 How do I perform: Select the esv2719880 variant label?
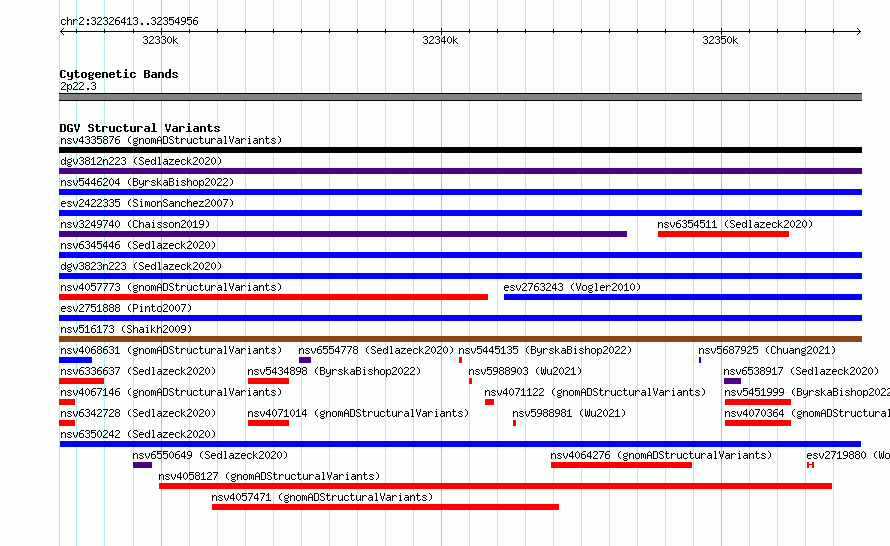click(x=847, y=455)
